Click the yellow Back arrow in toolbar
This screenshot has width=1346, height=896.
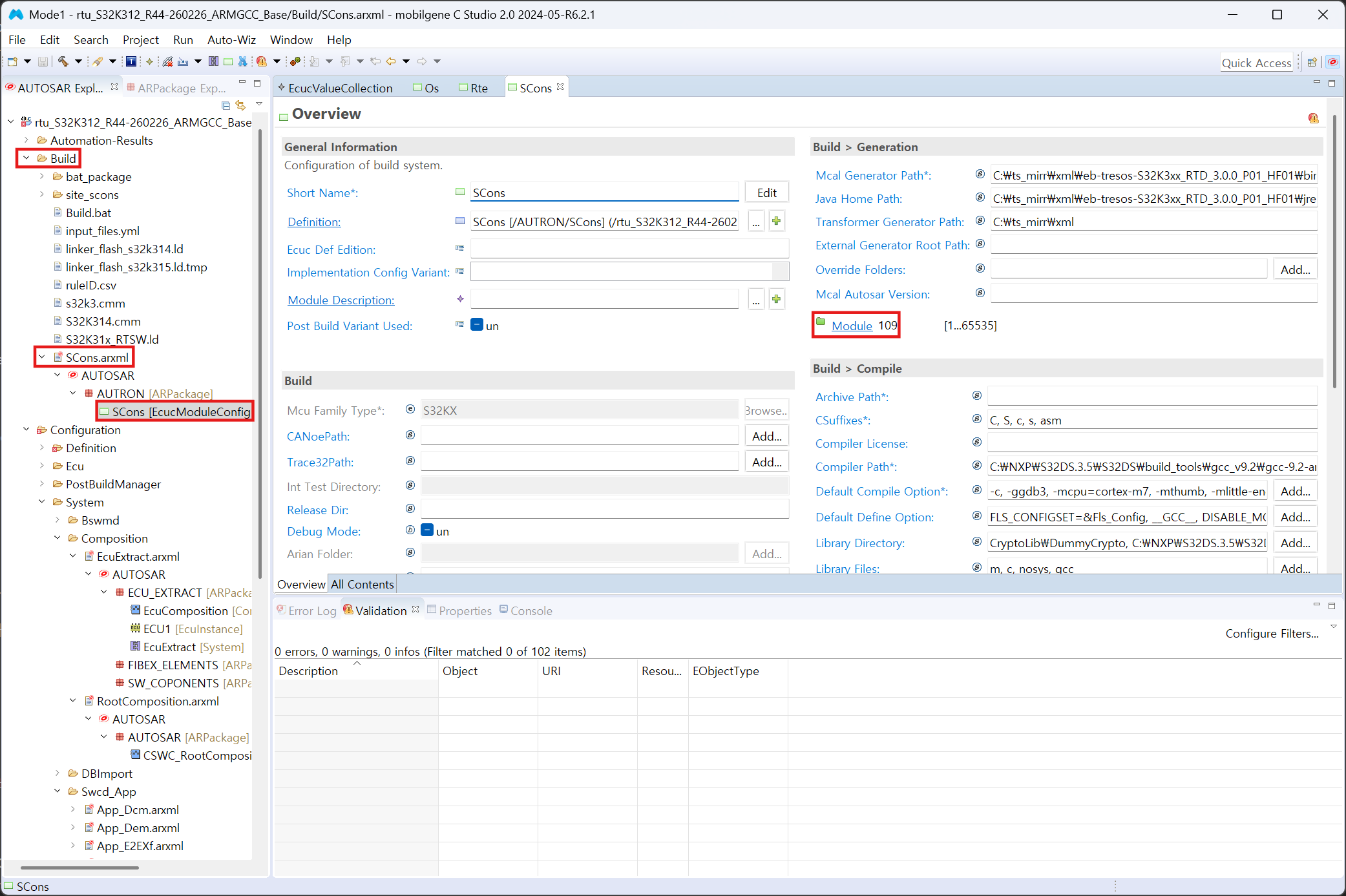pyautogui.click(x=391, y=61)
